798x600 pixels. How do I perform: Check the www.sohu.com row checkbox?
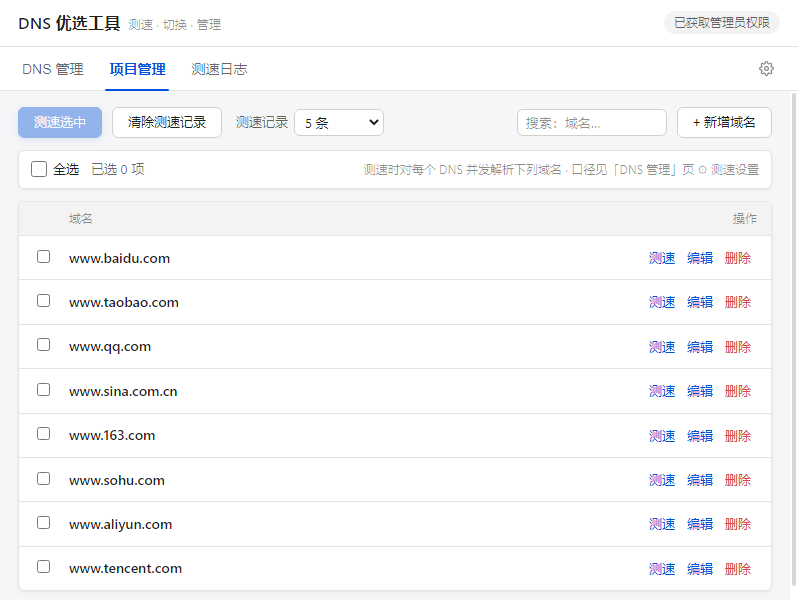pos(44,478)
